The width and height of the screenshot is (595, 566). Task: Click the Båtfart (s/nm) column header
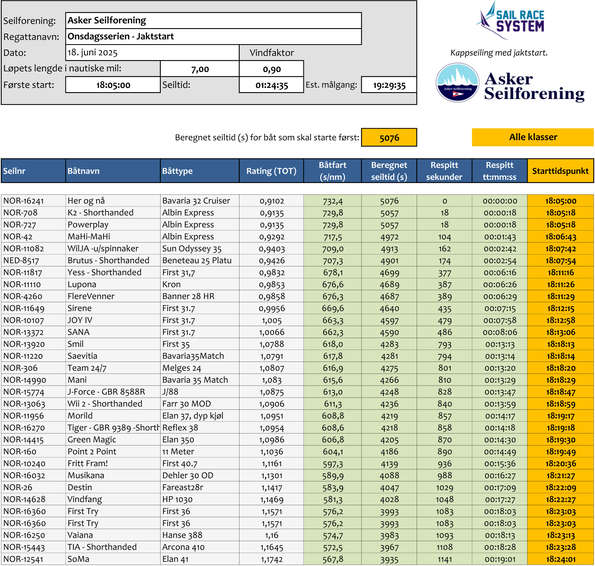[x=332, y=171]
